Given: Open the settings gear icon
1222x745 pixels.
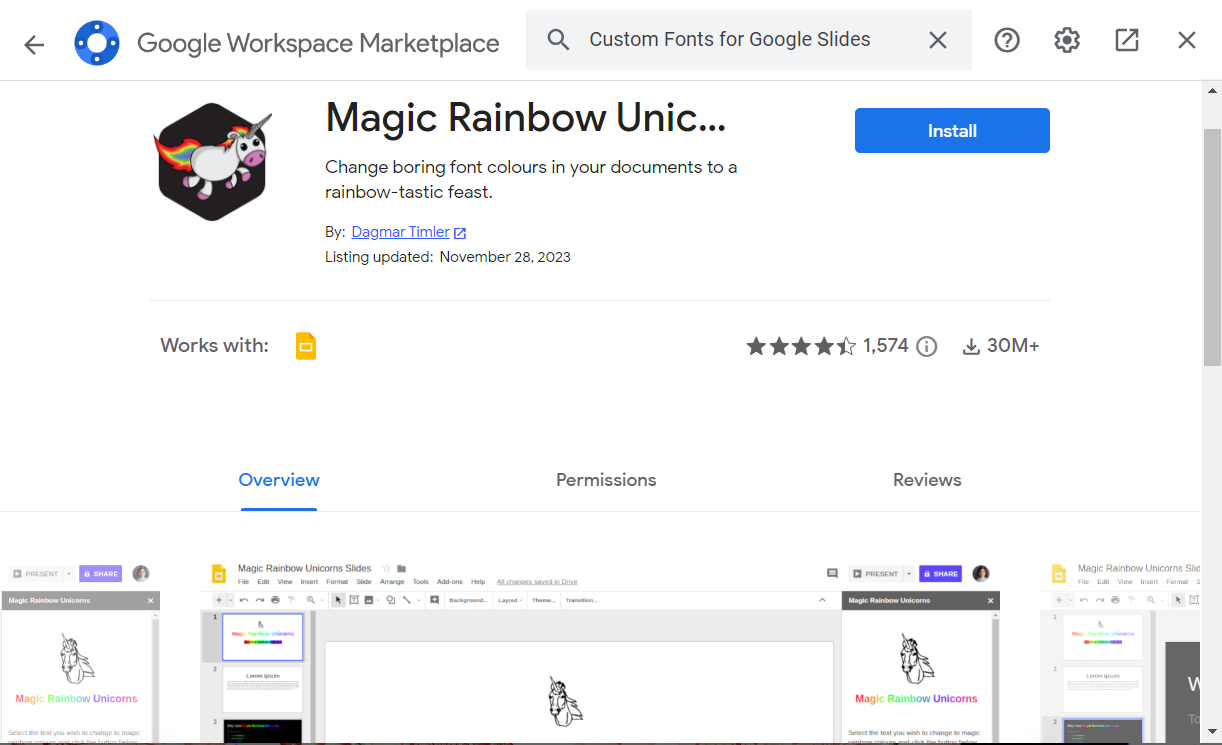Looking at the screenshot, I should (1066, 40).
